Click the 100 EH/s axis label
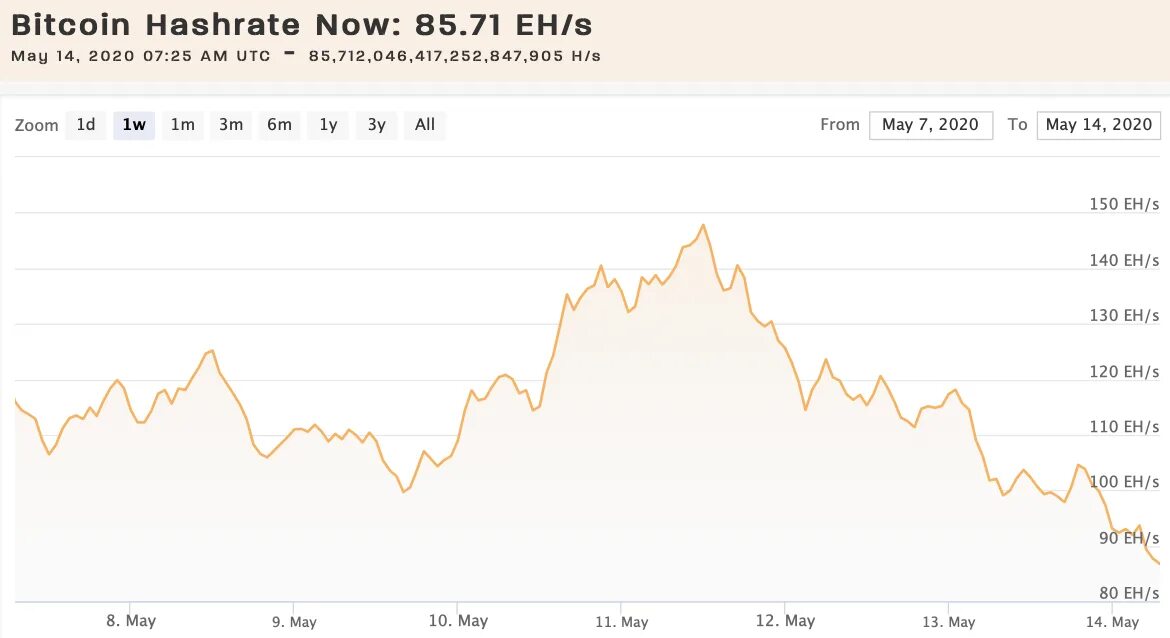The width and height of the screenshot is (1170, 638). 1124,482
